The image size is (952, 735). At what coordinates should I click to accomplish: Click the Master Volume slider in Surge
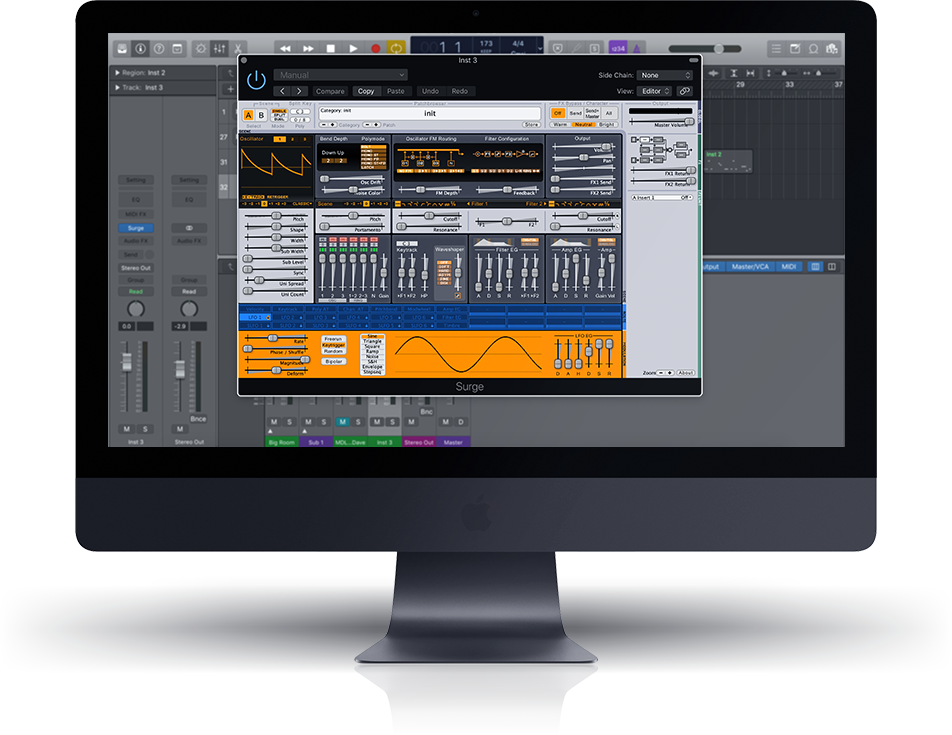(x=660, y=120)
